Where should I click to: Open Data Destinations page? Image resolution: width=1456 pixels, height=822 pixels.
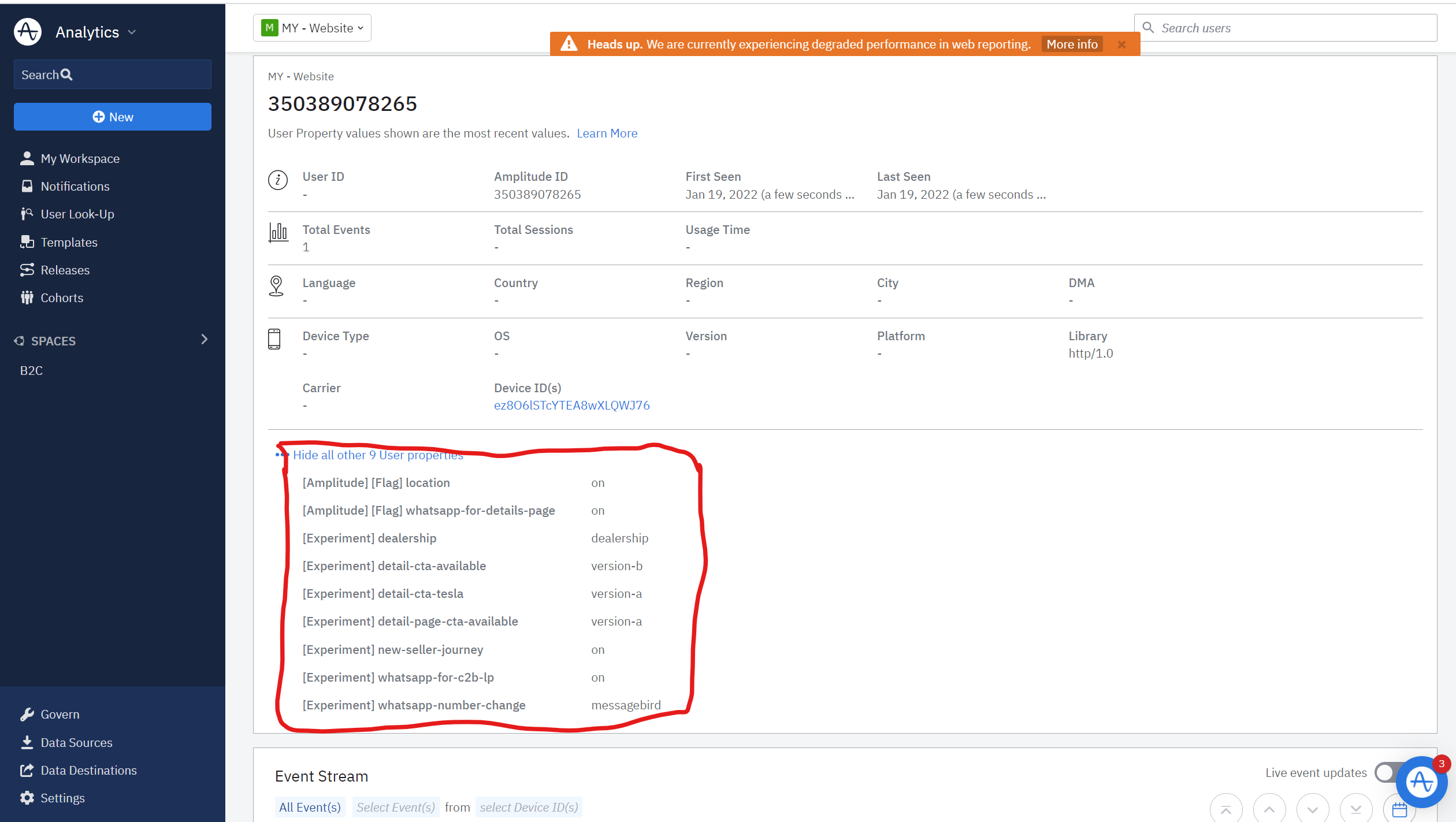(x=88, y=770)
